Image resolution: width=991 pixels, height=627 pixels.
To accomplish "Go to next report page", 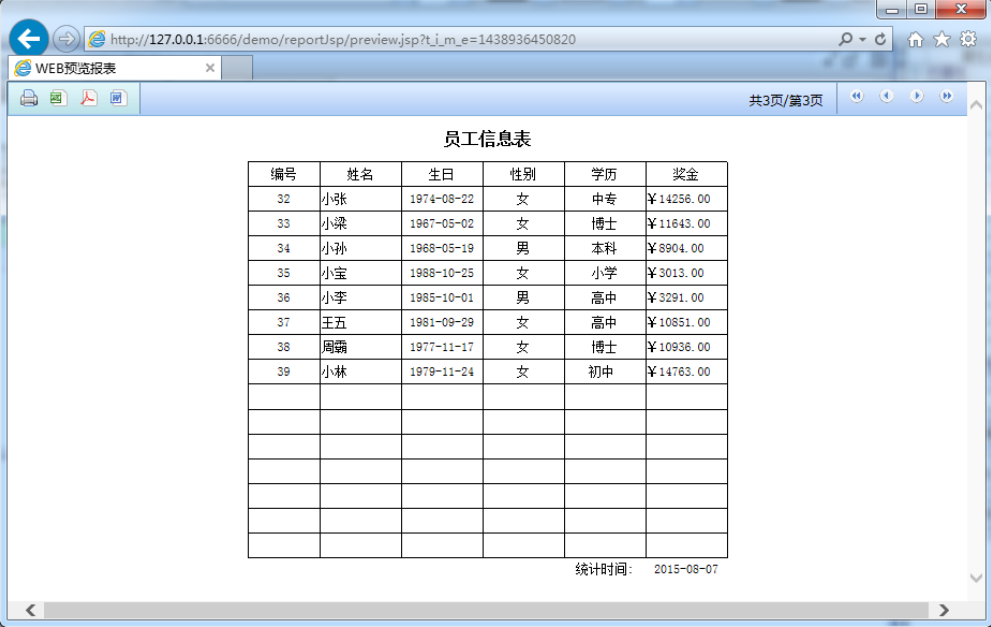I will [916, 96].
